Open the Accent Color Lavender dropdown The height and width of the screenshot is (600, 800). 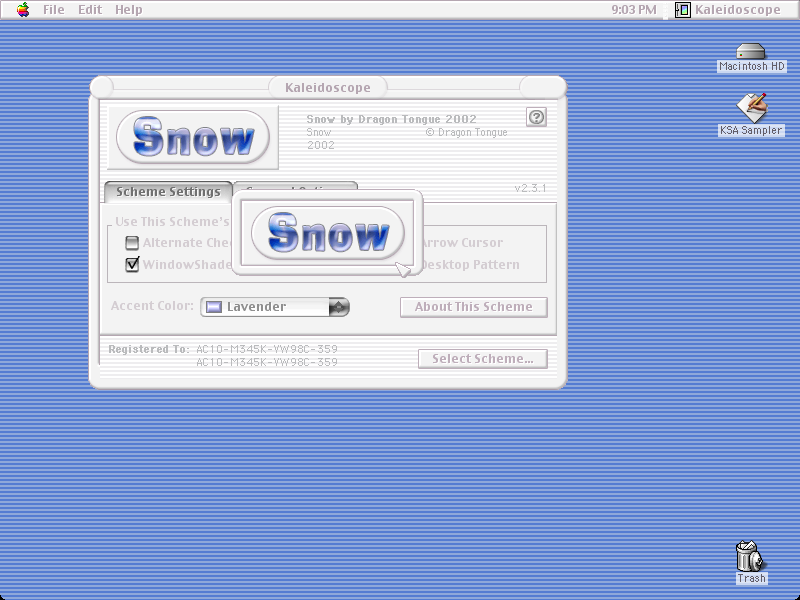point(275,307)
